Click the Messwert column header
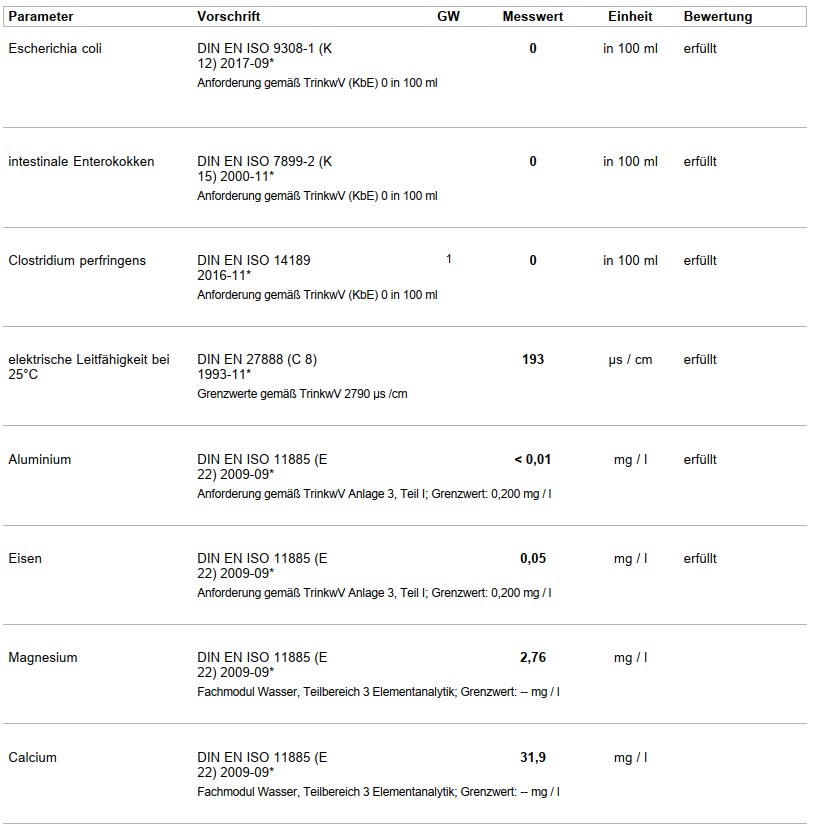816x830 pixels. pos(532,17)
